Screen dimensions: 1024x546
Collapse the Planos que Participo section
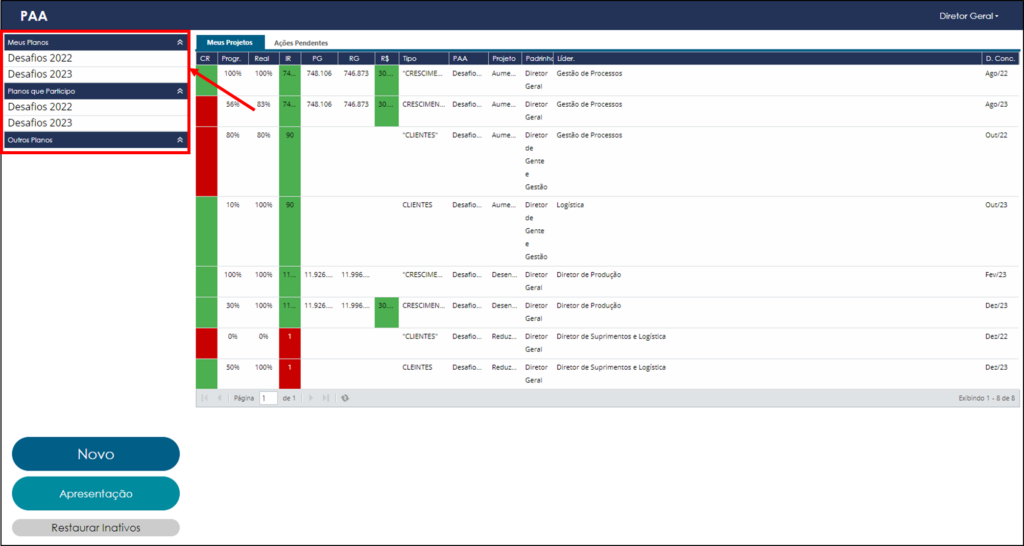click(x=180, y=91)
